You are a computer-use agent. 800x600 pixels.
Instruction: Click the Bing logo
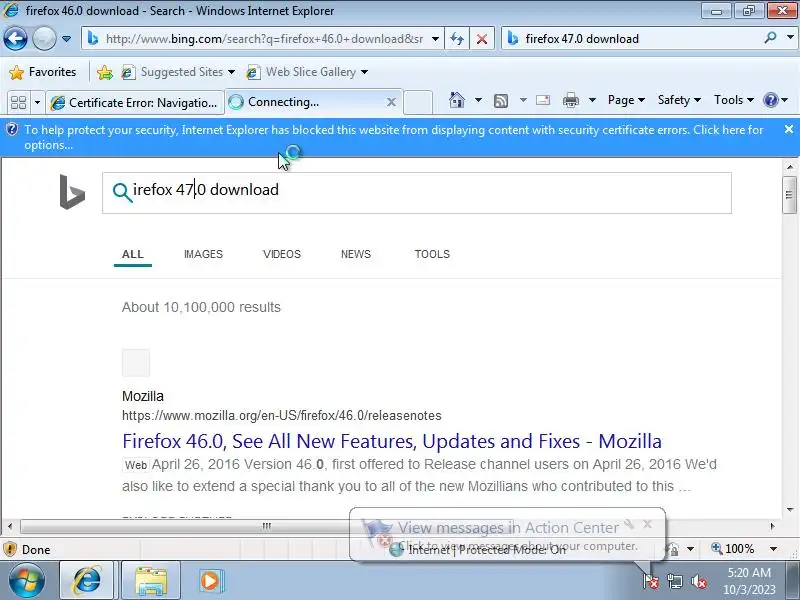(72, 192)
